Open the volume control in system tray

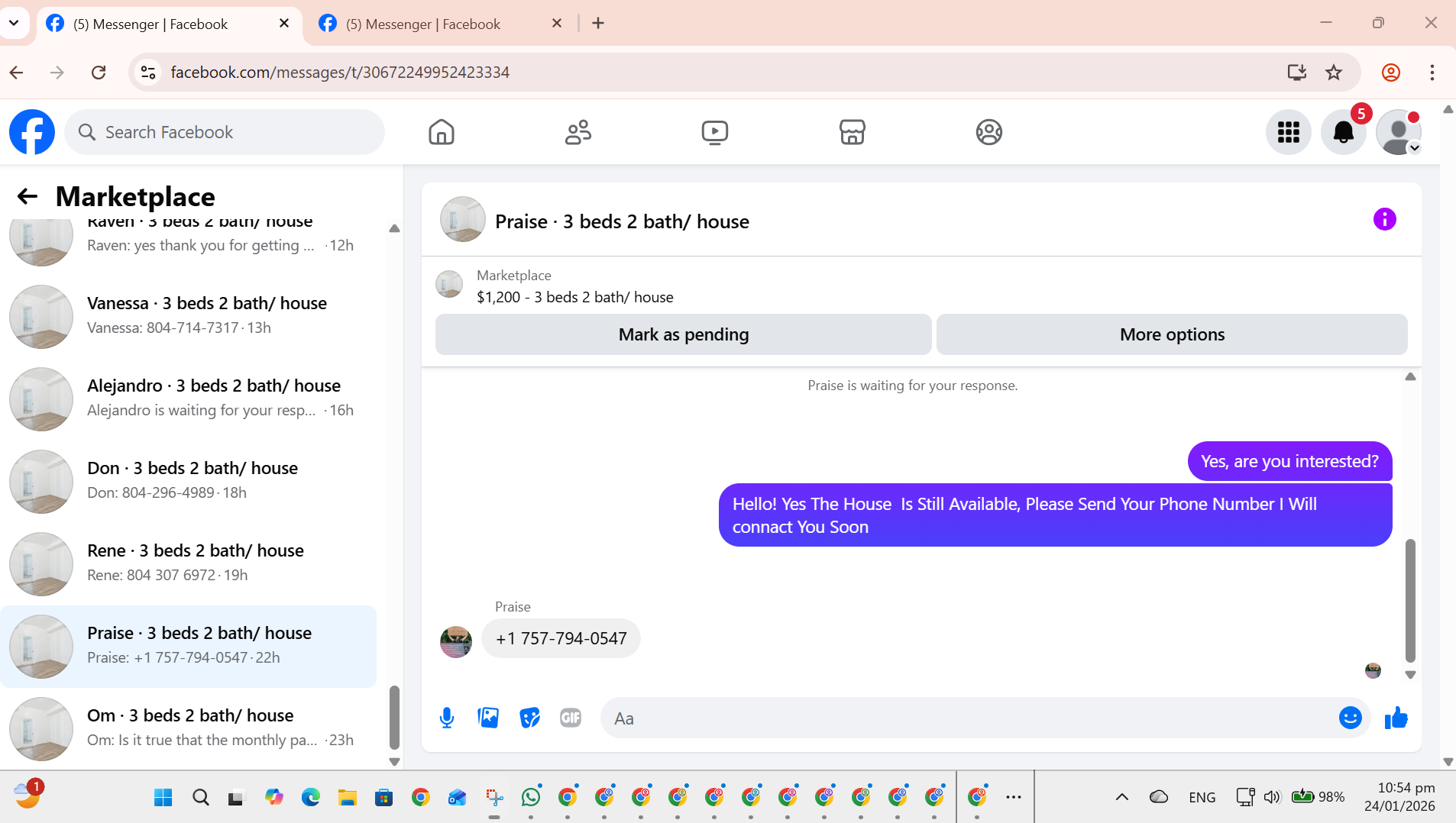(x=1271, y=798)
